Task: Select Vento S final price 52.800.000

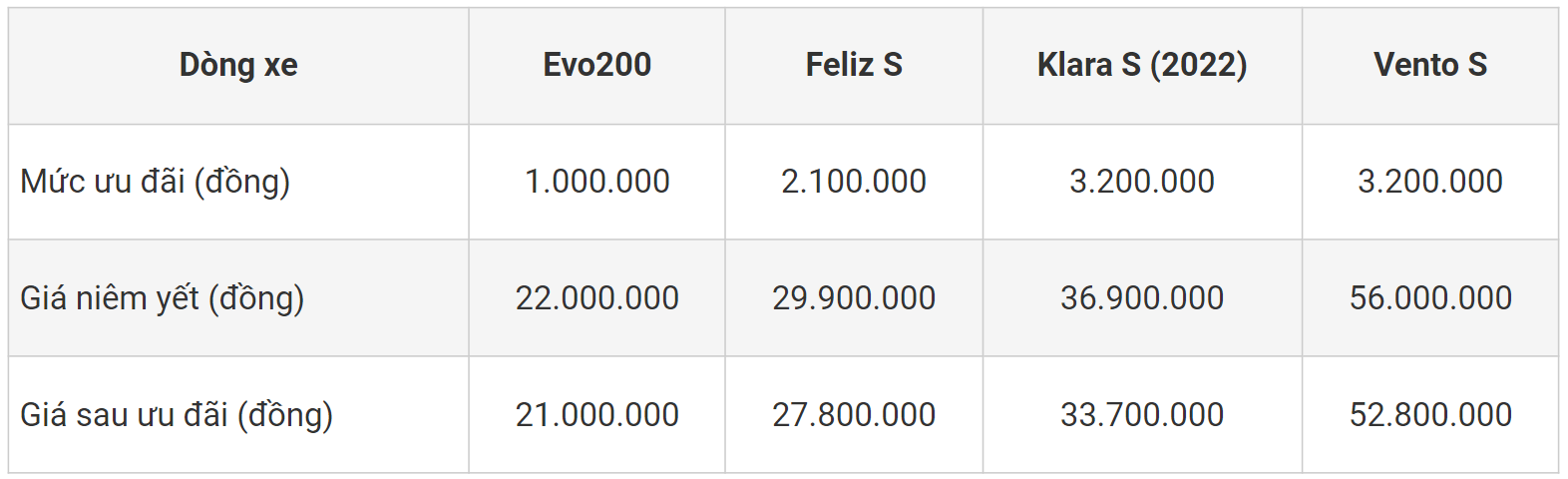Action: click(1430, 415)
